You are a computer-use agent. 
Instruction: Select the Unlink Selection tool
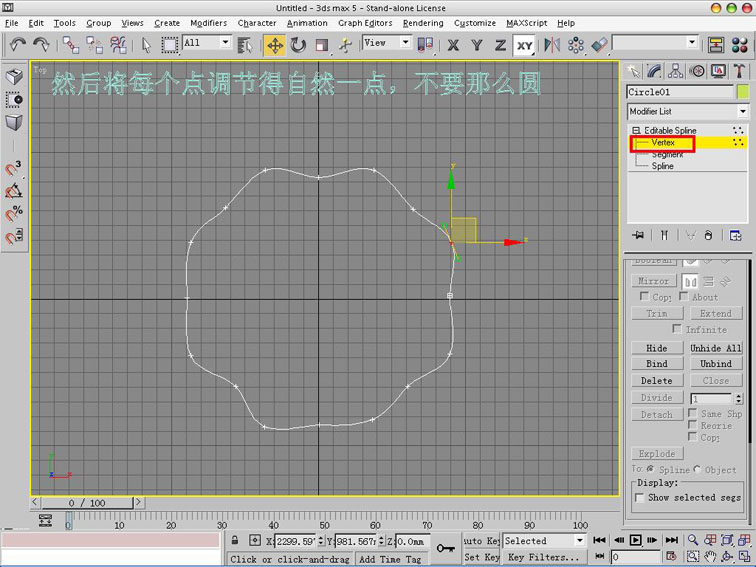(94, 45)
